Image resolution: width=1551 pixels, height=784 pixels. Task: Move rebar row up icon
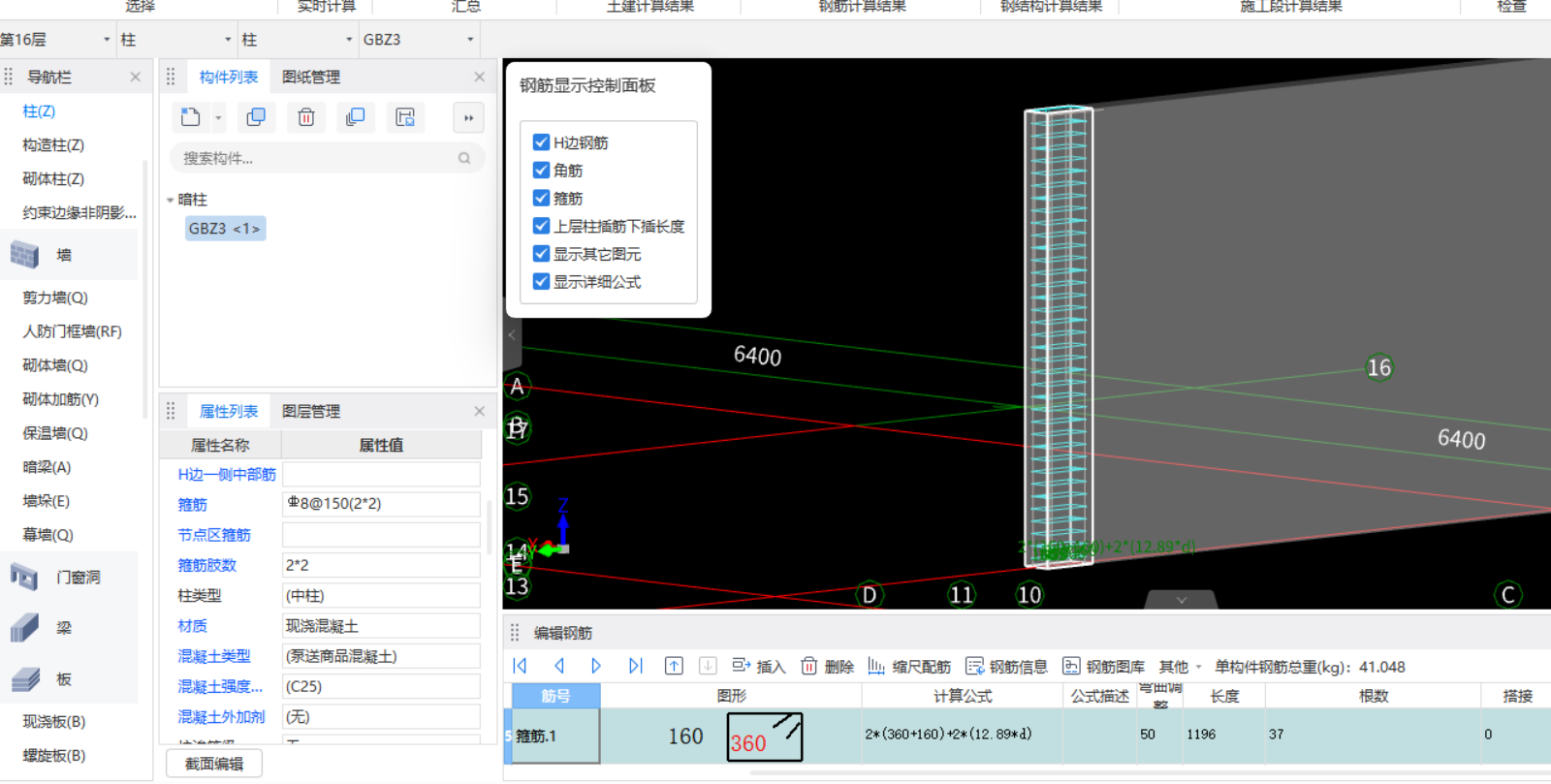pyautogui.click(x=674, y=666)
